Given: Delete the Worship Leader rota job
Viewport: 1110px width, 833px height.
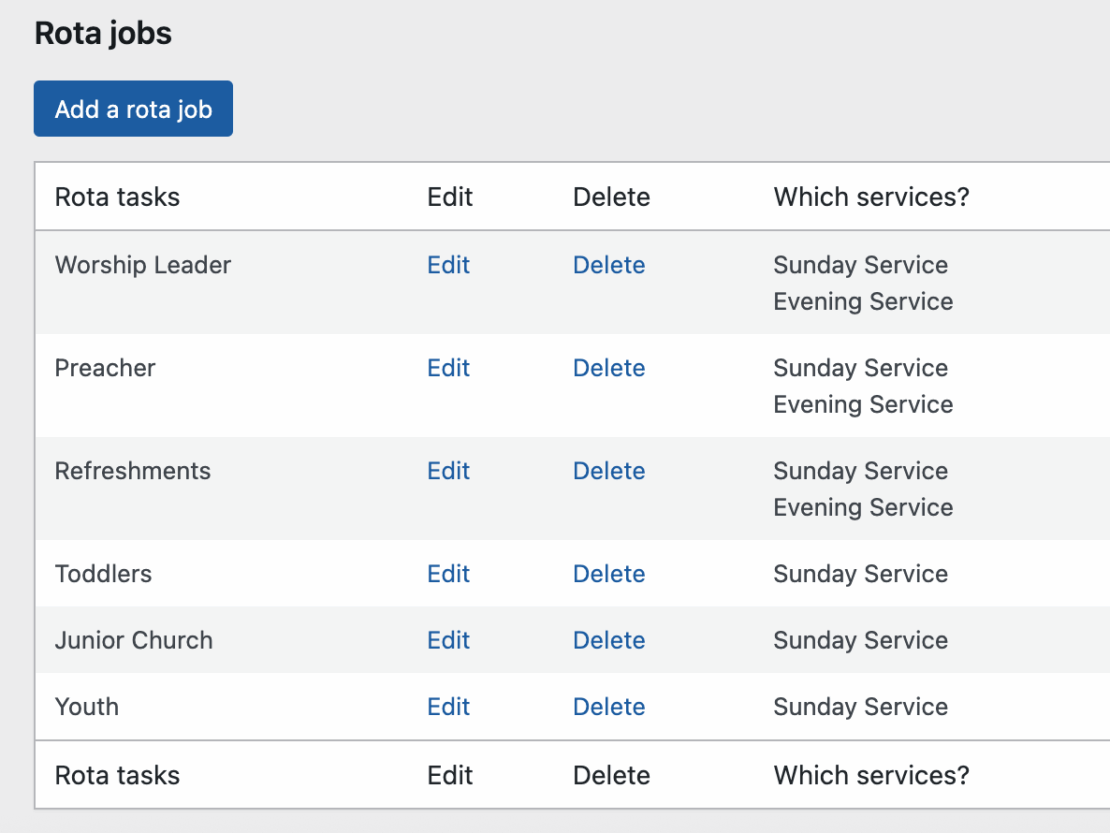Looking at the screenshot, I should pos(608,265).
